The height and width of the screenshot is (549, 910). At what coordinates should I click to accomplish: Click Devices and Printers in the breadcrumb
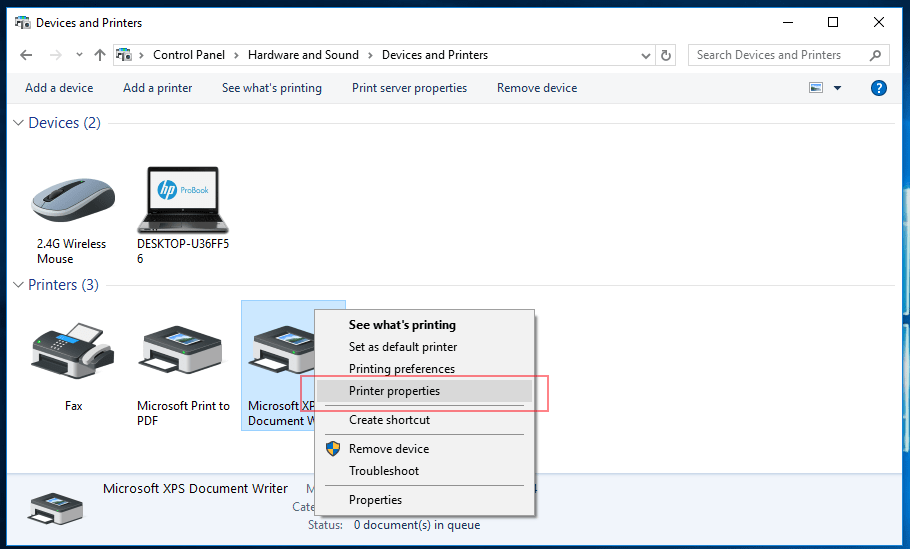[x=435, y=55]
